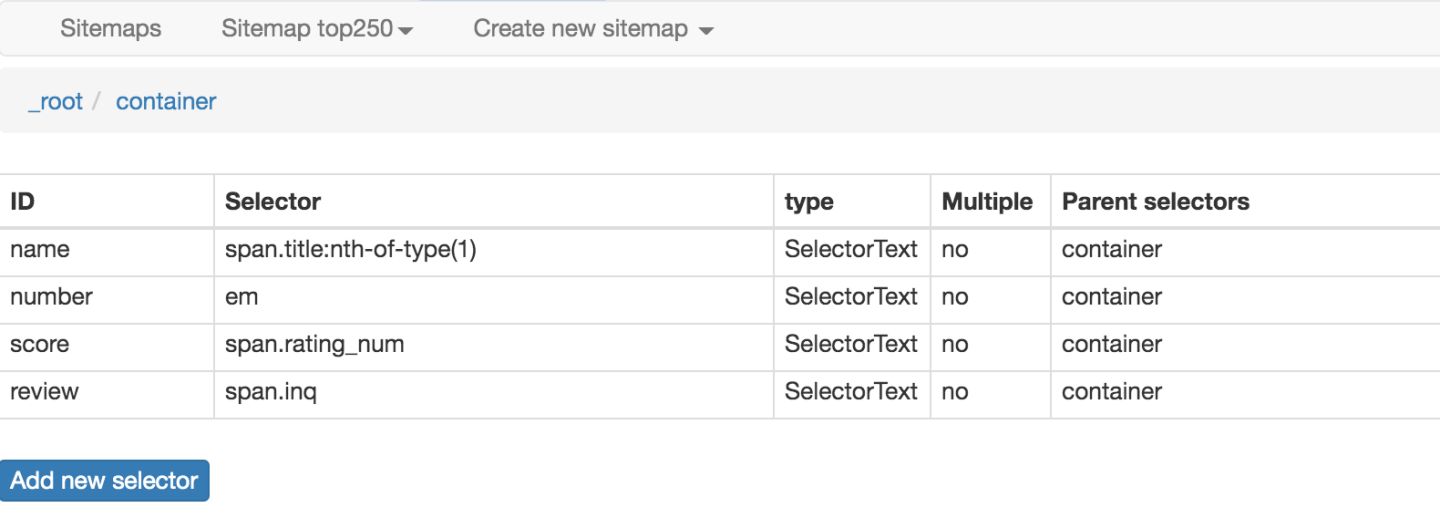The image size is (1440, 518).
Task: Click the type column header
Action: [809, 201]
